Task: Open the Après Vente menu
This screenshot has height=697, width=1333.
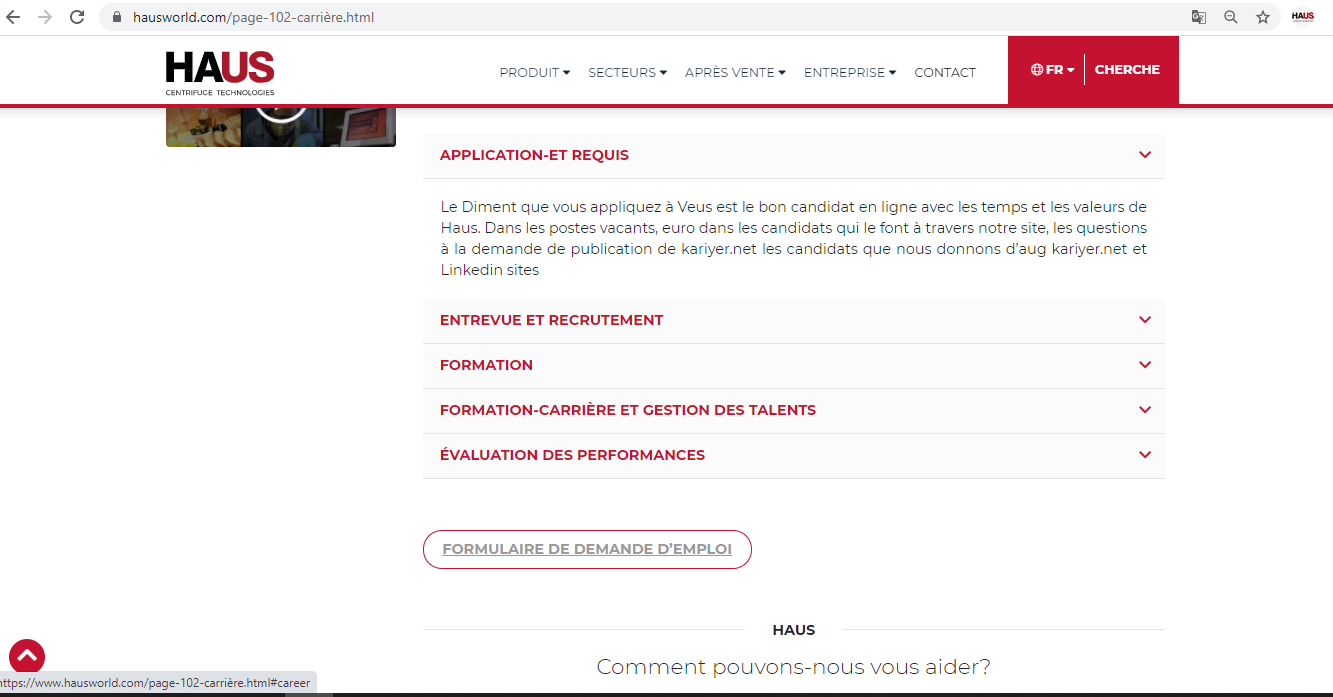Action: (735, 72)
